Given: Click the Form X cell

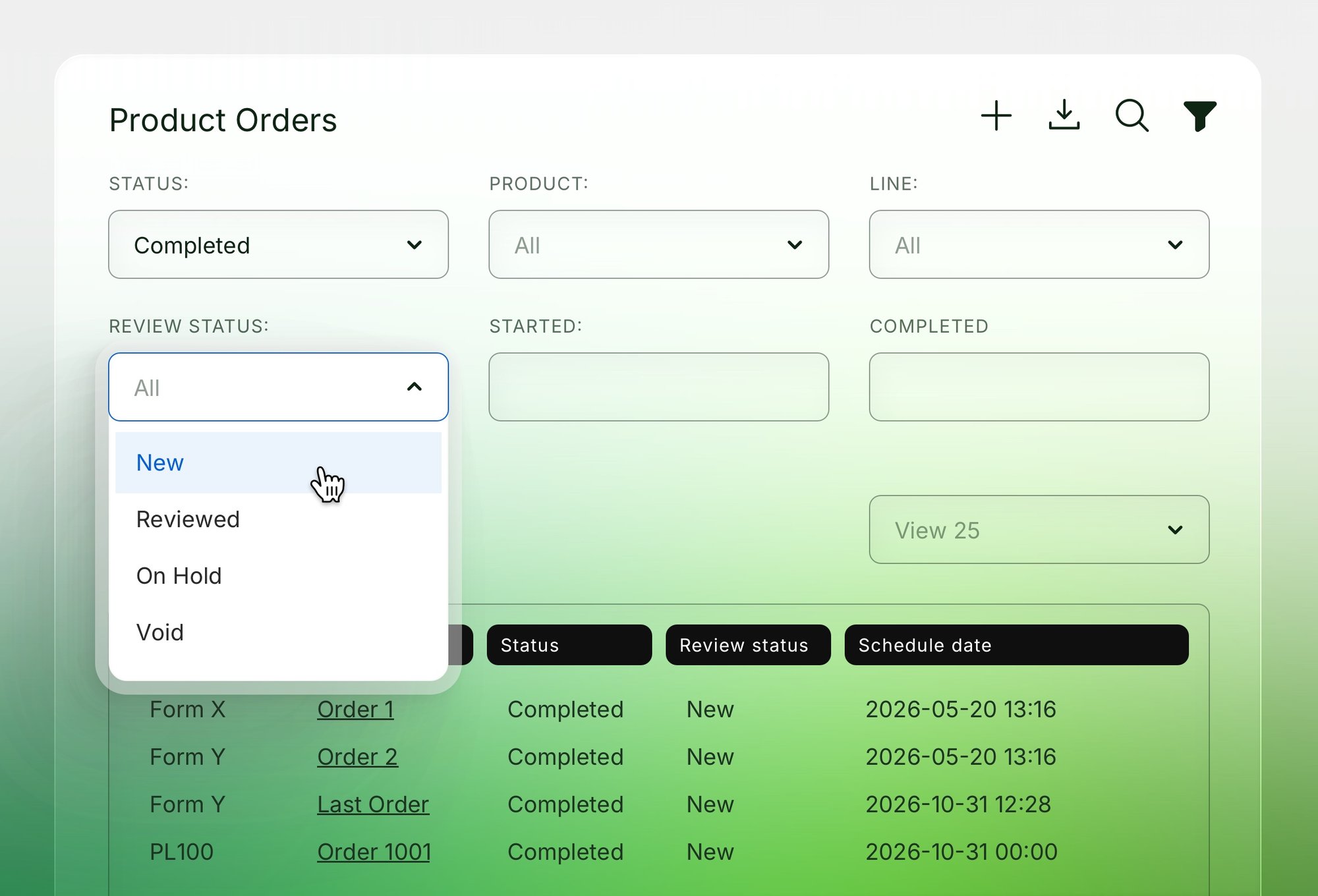Looking at the screenshot, I should (188, 710).
